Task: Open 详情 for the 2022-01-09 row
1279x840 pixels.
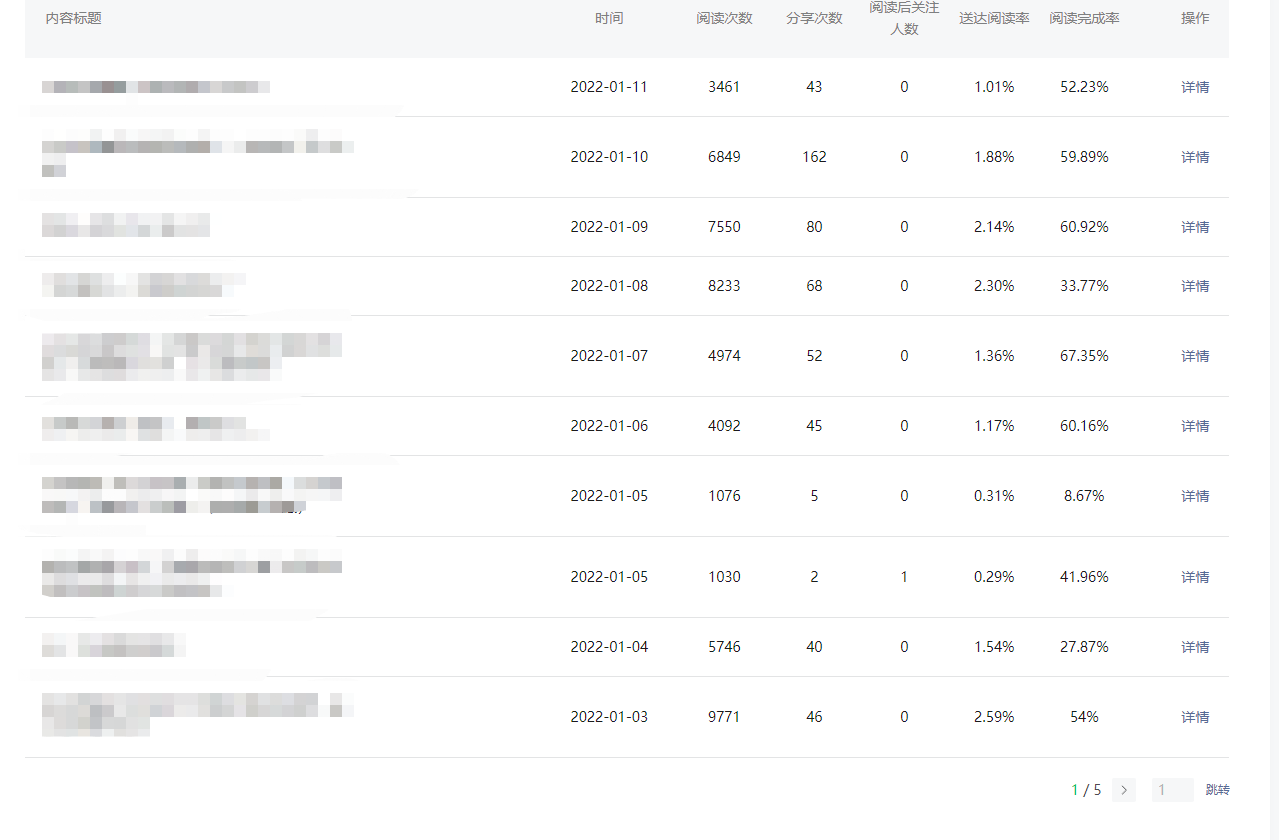Action: click(x=1195, y=227)
